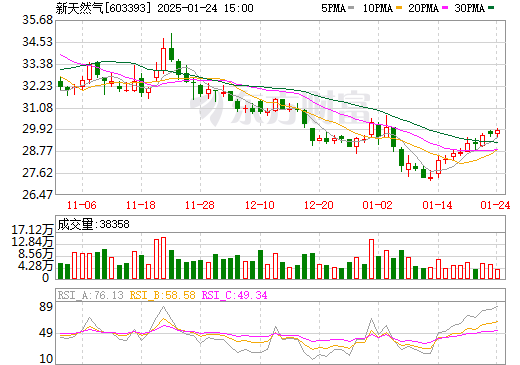This screenshot has width=520, height=365.
Task: Click the RSI_A:76.13 indicator label
Action: coord(90,295)
